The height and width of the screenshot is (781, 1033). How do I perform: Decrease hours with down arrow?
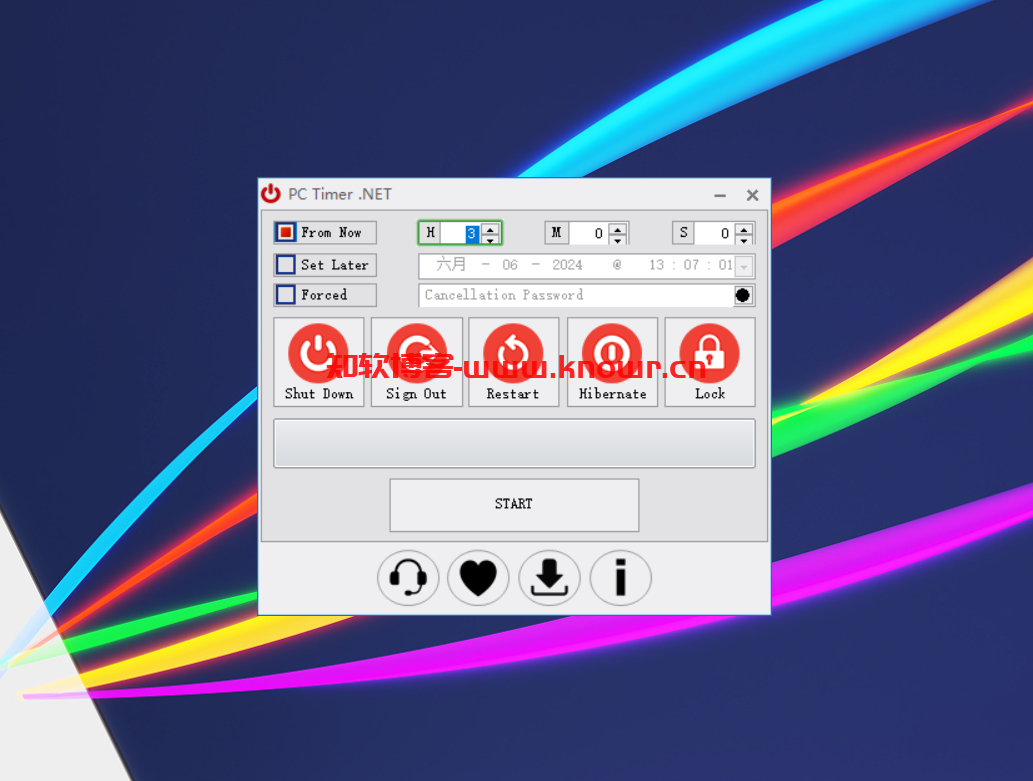tap(490, 239)
